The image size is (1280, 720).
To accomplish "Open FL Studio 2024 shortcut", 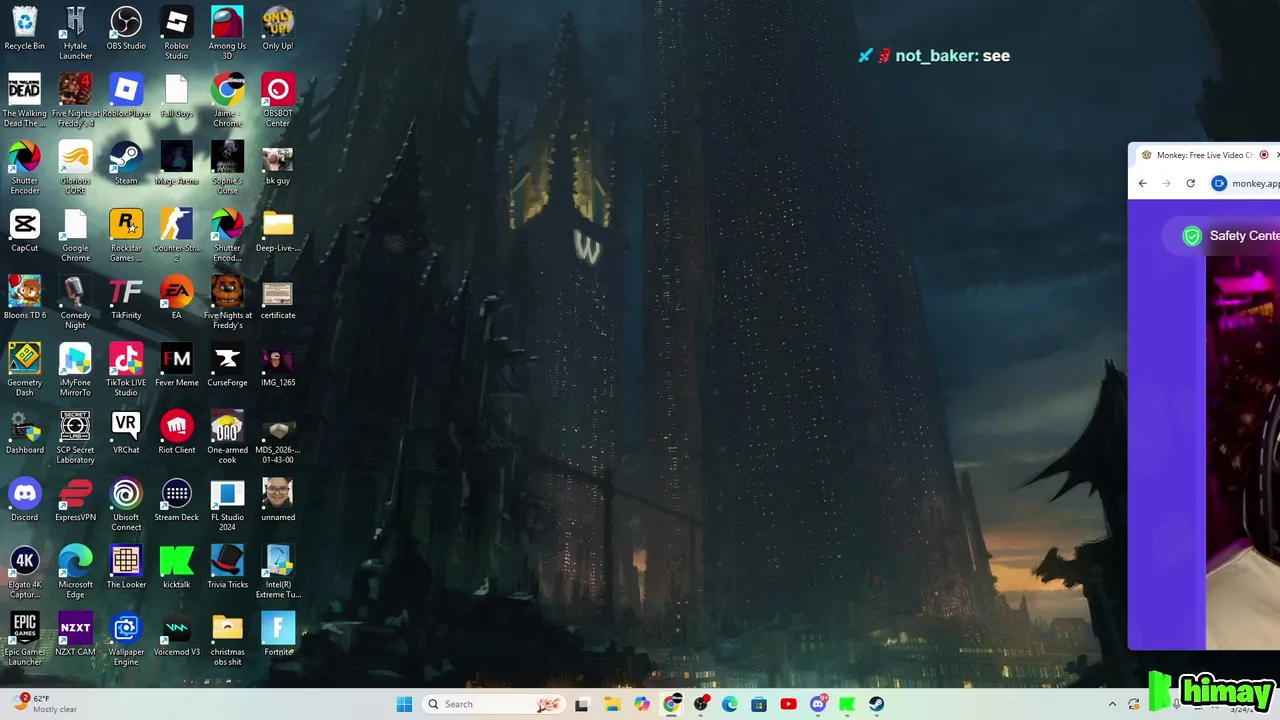I will pos(227,504).
